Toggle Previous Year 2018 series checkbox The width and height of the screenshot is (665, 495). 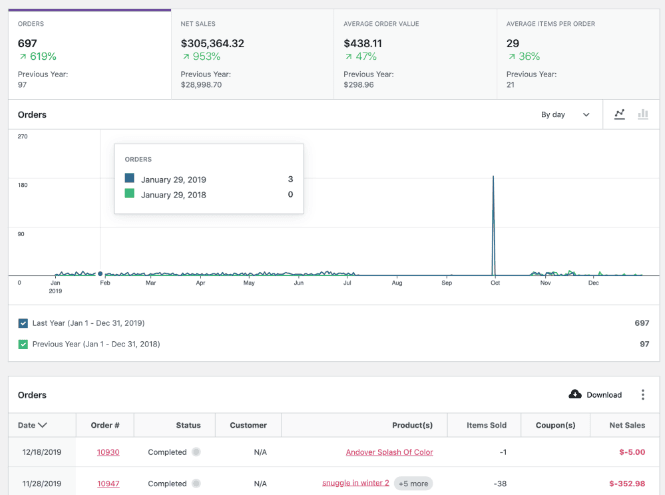23,344
